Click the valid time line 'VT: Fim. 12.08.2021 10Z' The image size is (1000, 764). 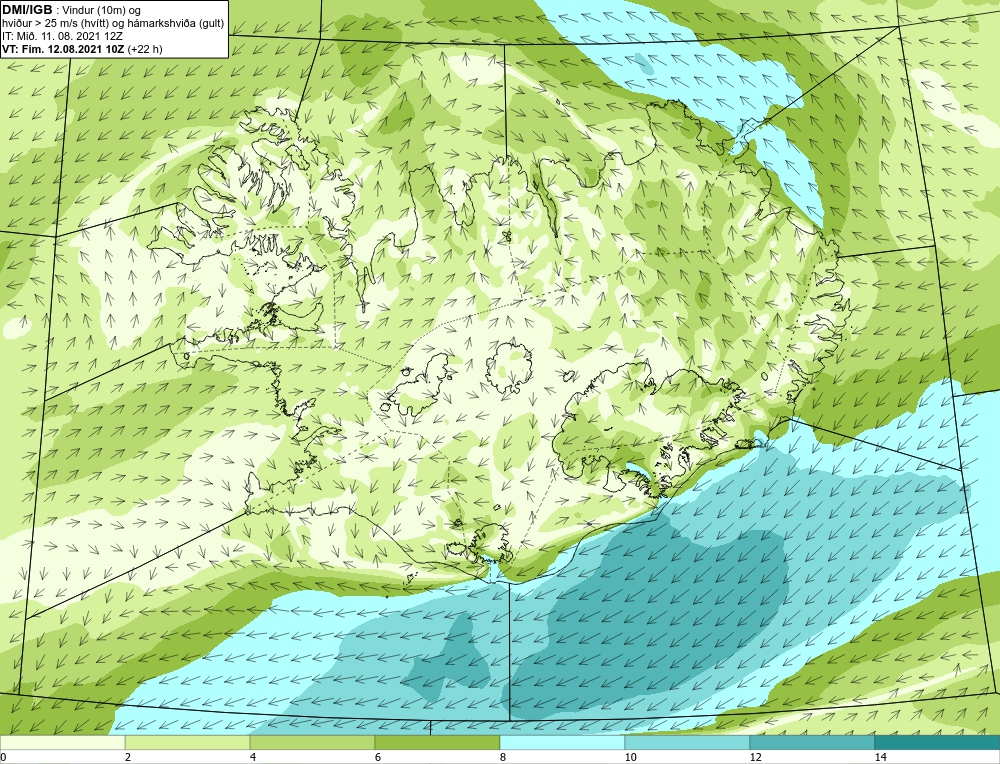(x=64, y=49)
